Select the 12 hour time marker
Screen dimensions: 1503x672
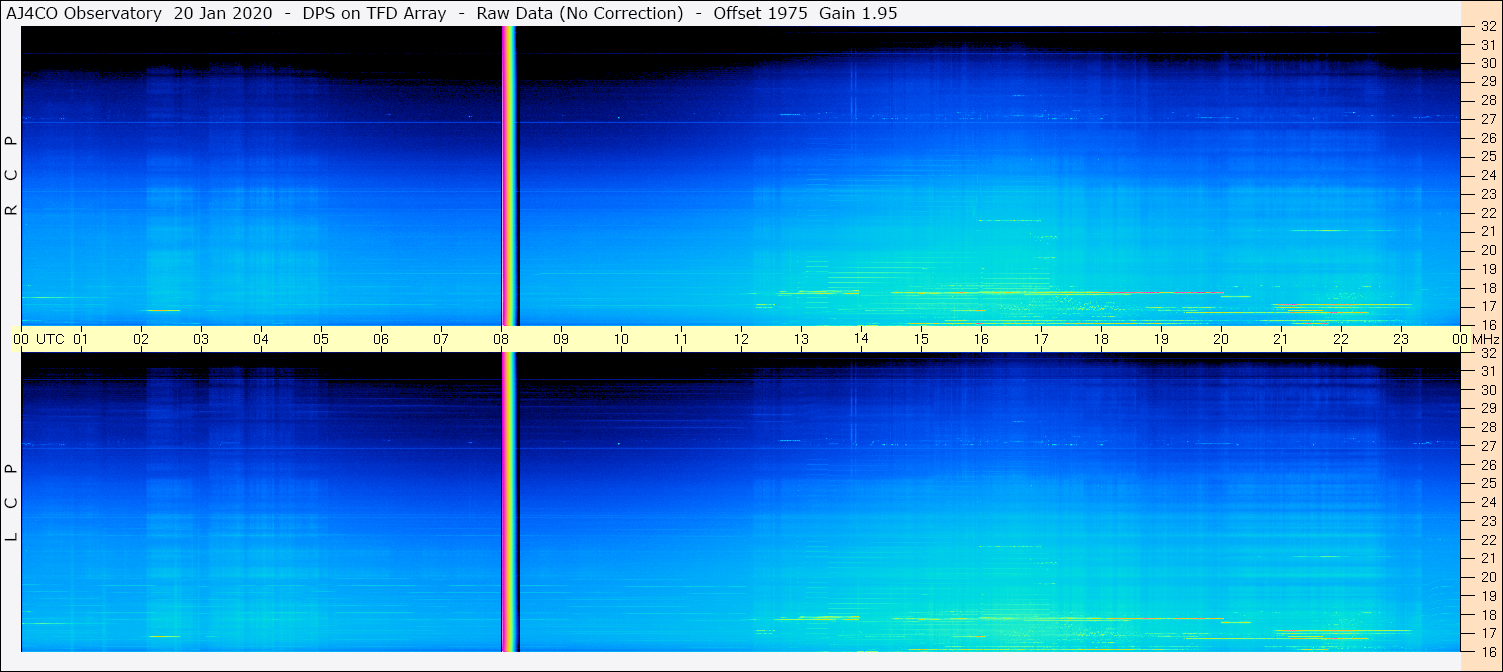[x=741, y=339]
